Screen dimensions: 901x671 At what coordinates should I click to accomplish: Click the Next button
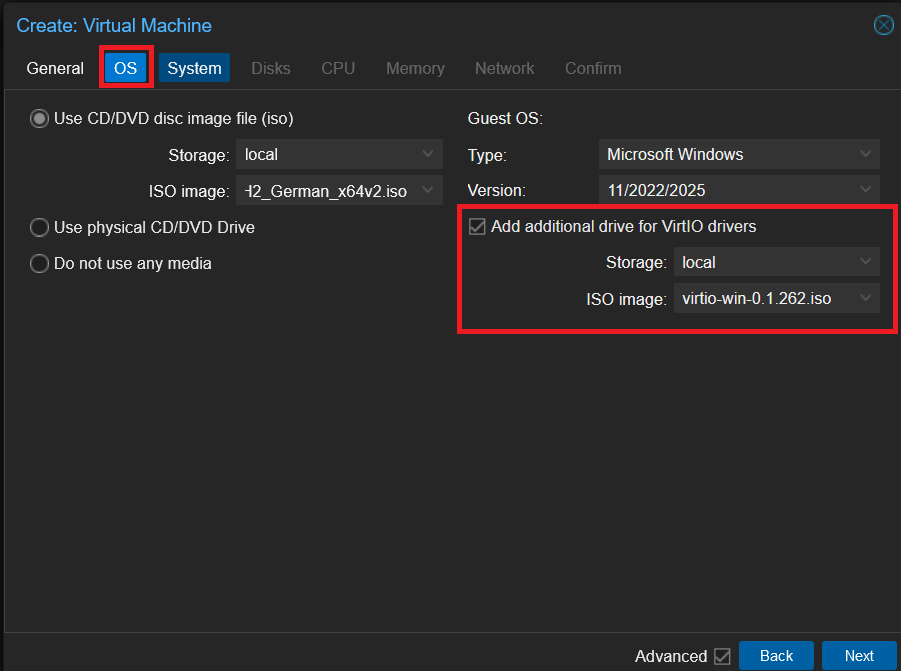click(x=859, y=656)
